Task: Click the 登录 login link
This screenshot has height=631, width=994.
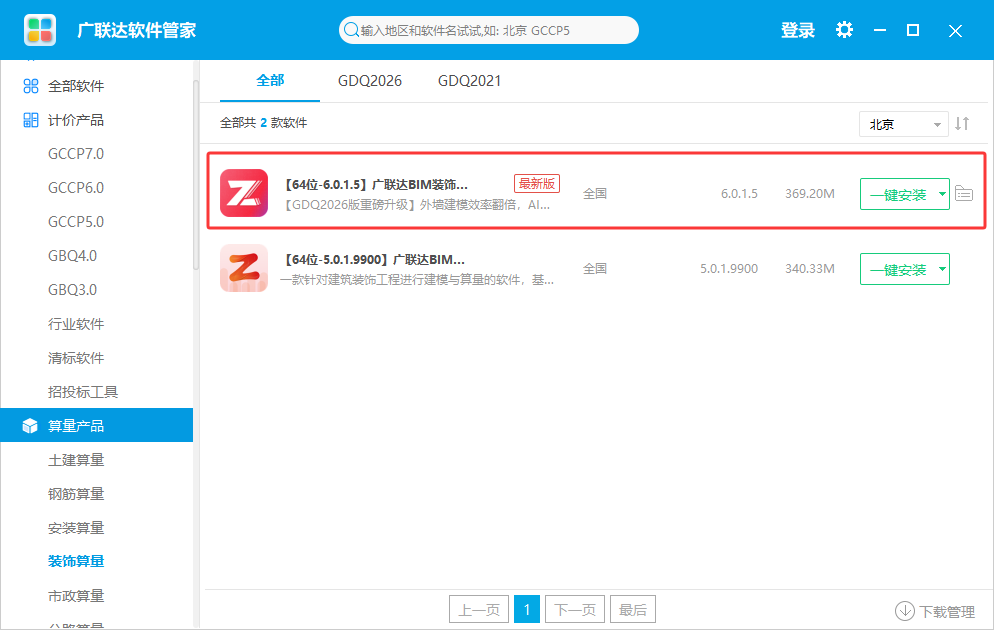Action: click(797, 30)
